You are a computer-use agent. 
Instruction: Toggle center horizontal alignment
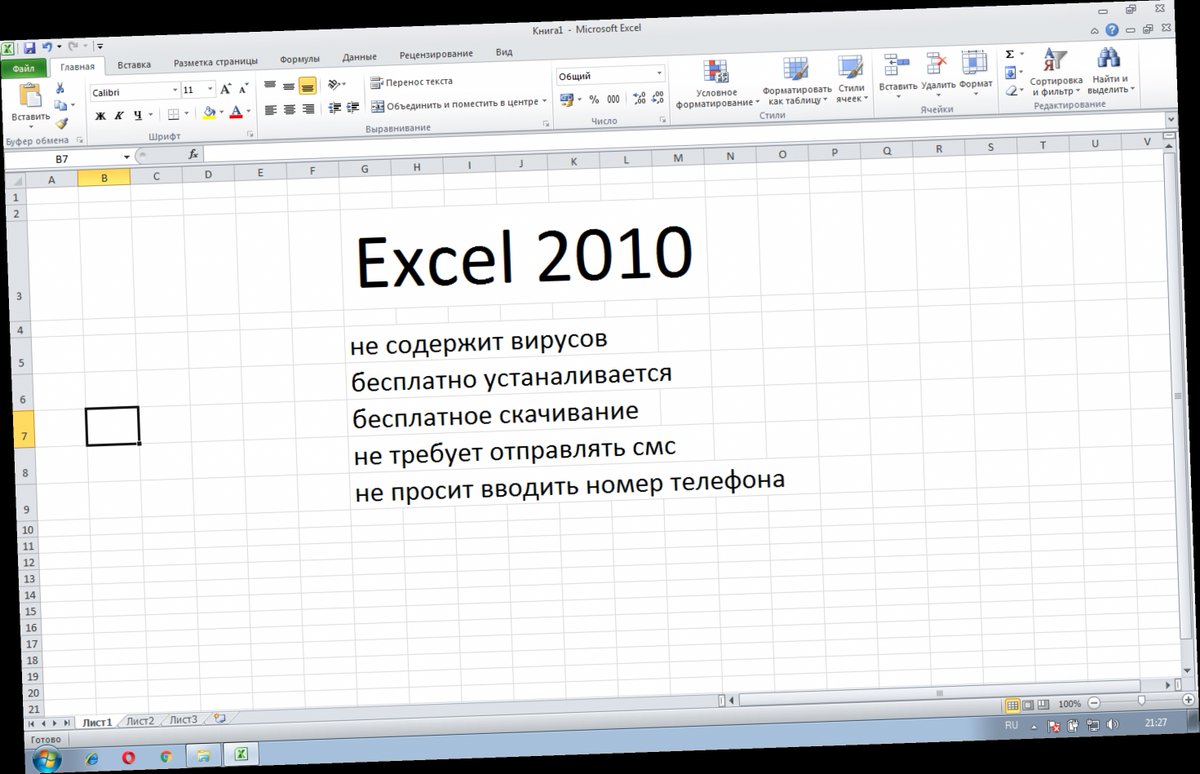288,109
